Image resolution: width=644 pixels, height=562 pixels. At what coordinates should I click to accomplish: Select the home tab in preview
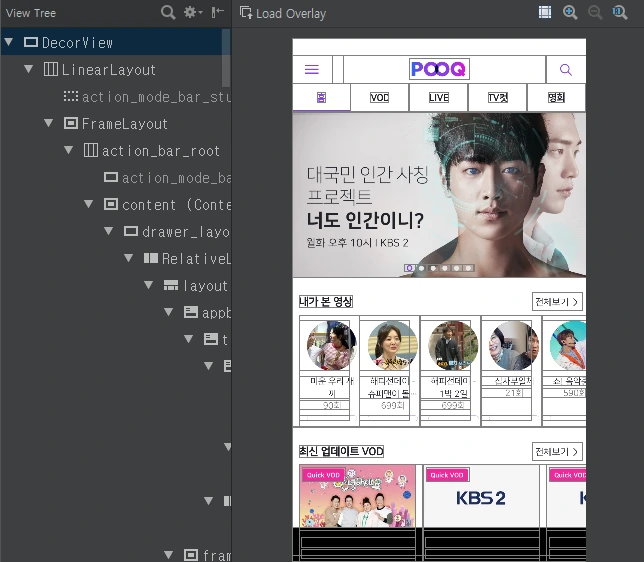[x=321, y=97]
